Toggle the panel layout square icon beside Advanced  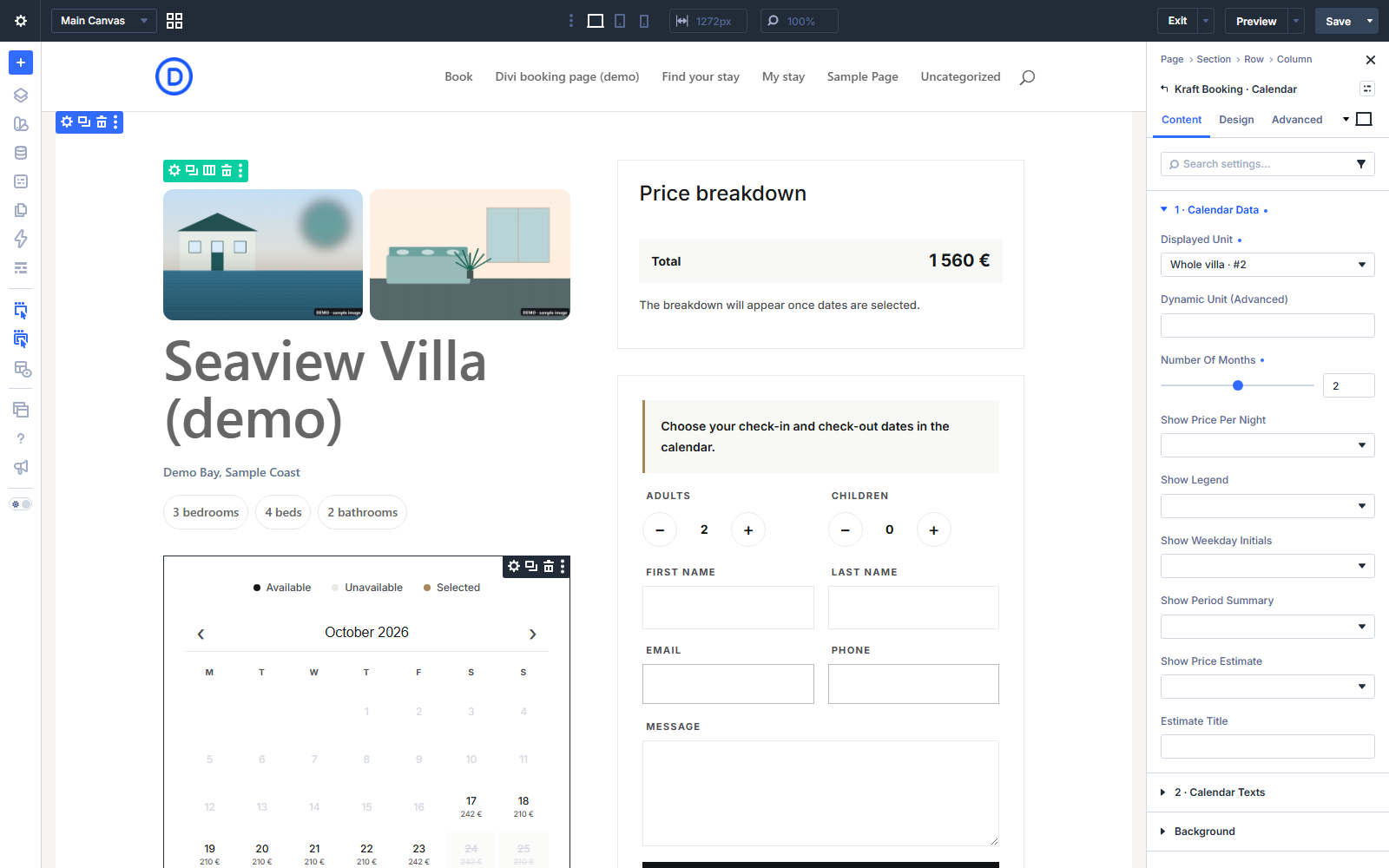click(x=1364, y=119)
